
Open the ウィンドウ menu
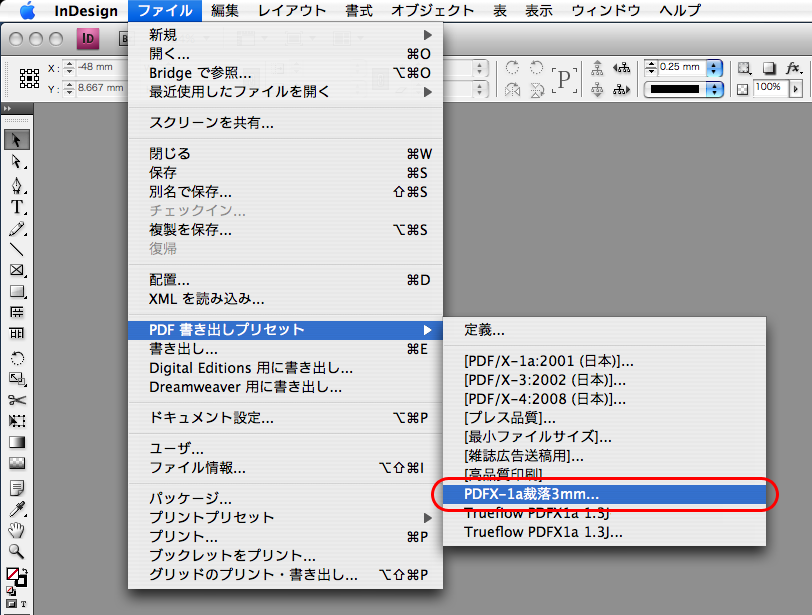pos(606,10)
